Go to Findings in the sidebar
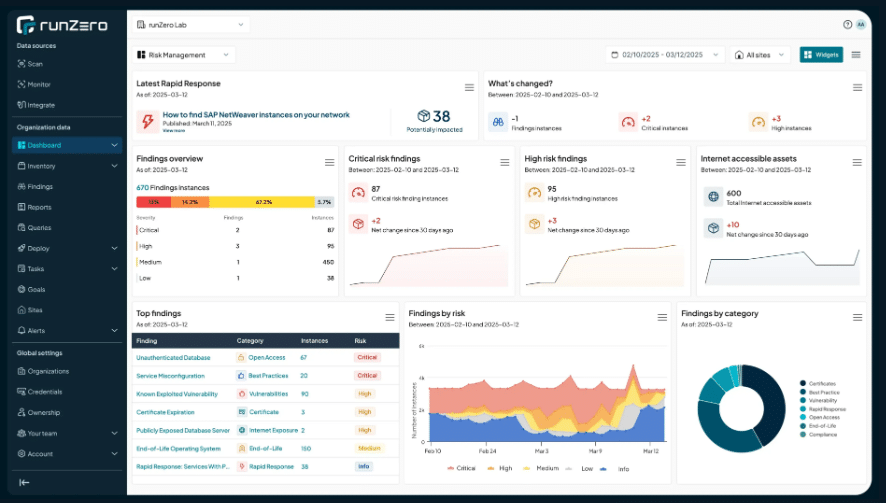This screenshot has height=503, width=886. tap(40, 186)
